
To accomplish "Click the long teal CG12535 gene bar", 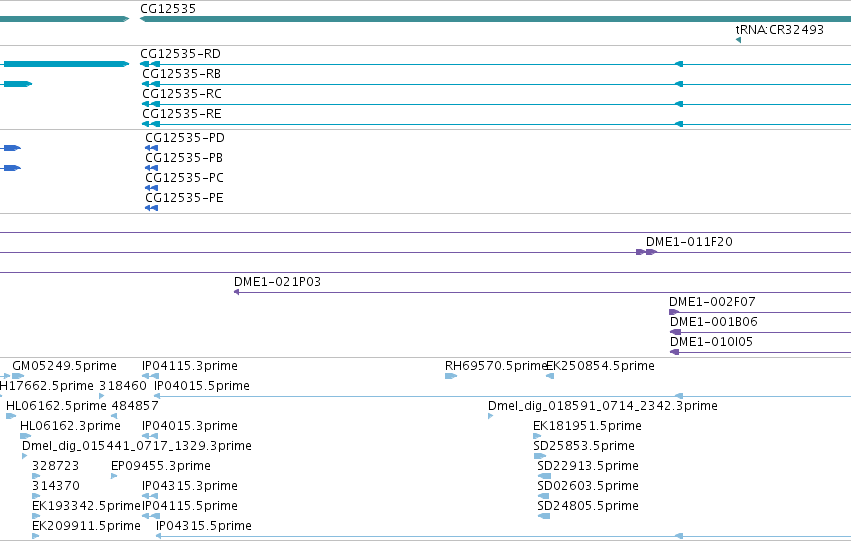I will 495,20.
